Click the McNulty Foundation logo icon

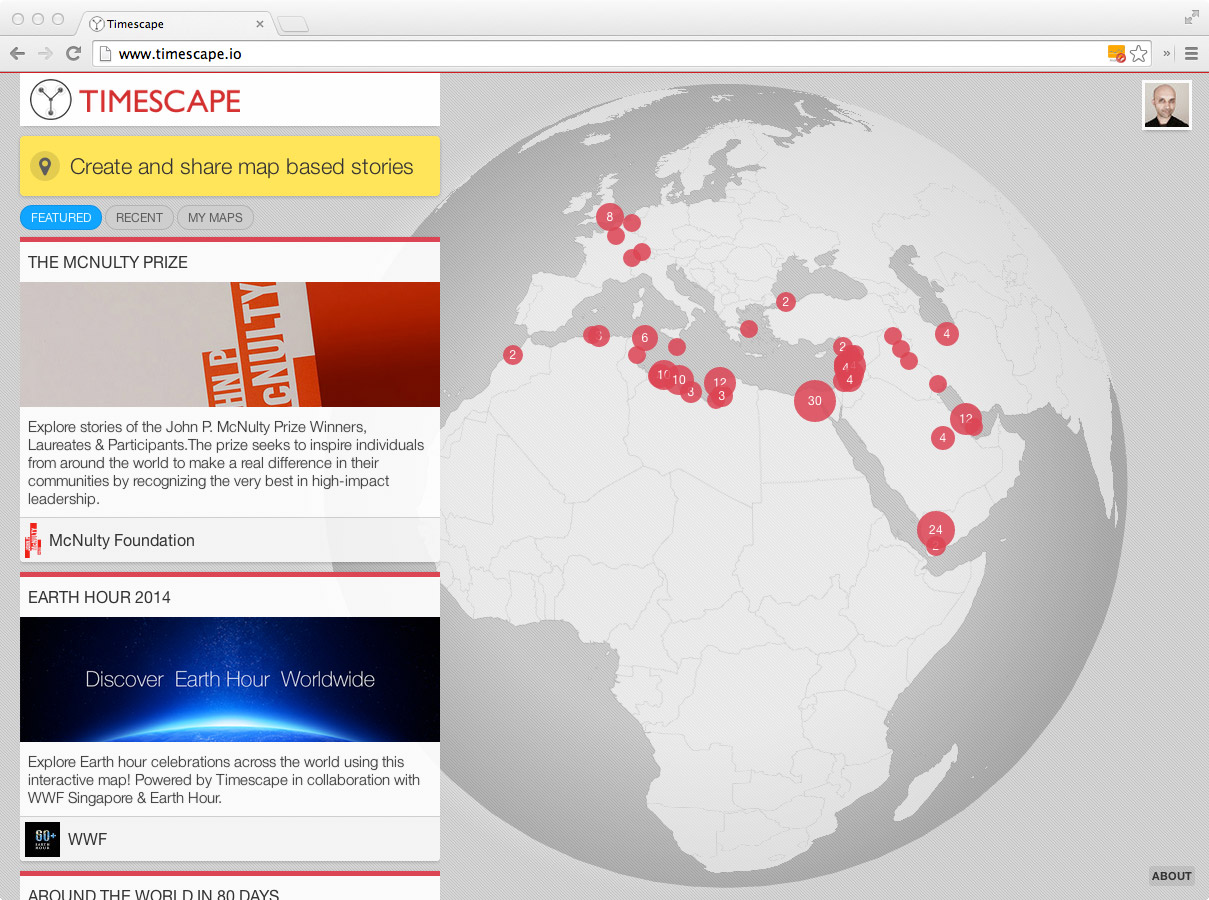pos(33,540)
